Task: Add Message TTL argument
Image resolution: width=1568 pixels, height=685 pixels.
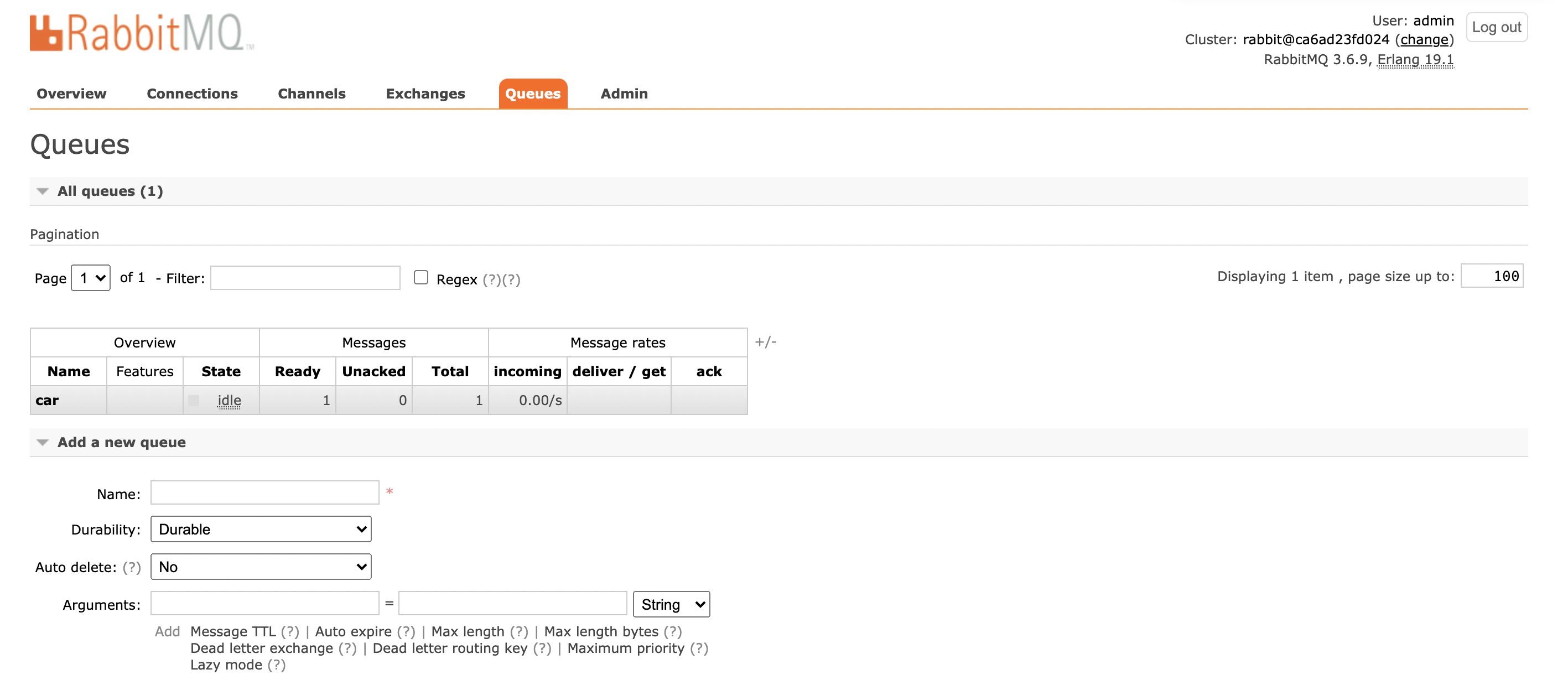Action: 233,631
